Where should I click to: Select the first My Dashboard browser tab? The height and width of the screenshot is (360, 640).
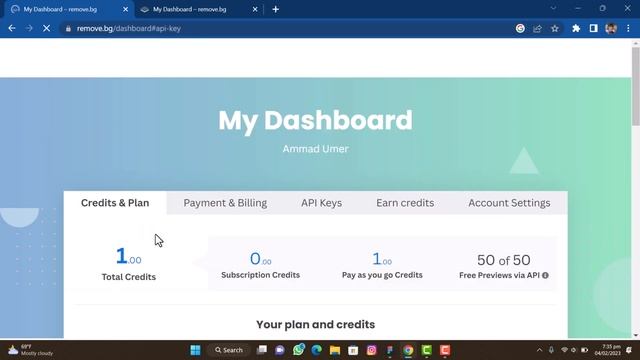point(69,9)
